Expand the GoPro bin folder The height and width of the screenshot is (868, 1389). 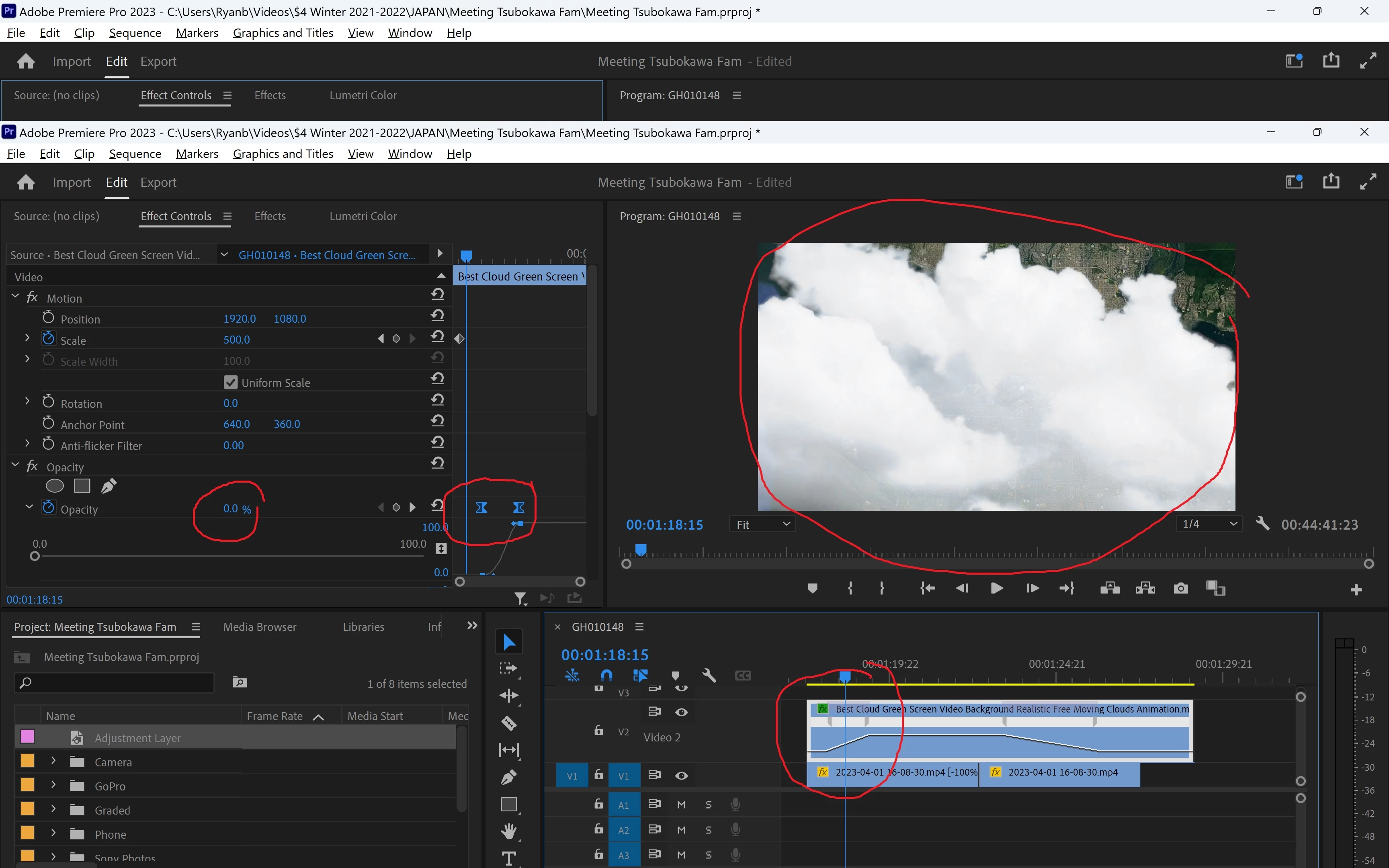(x=53, y=785)
